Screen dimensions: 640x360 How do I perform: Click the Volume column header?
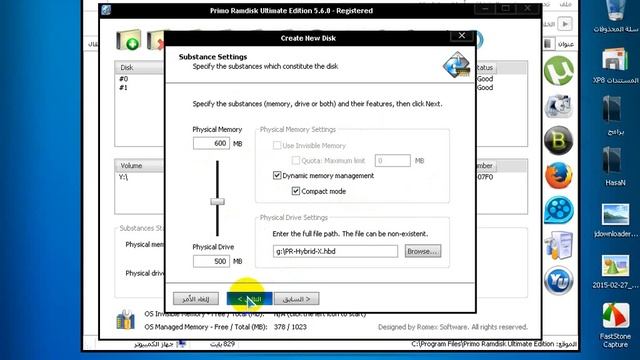point(139,165)
